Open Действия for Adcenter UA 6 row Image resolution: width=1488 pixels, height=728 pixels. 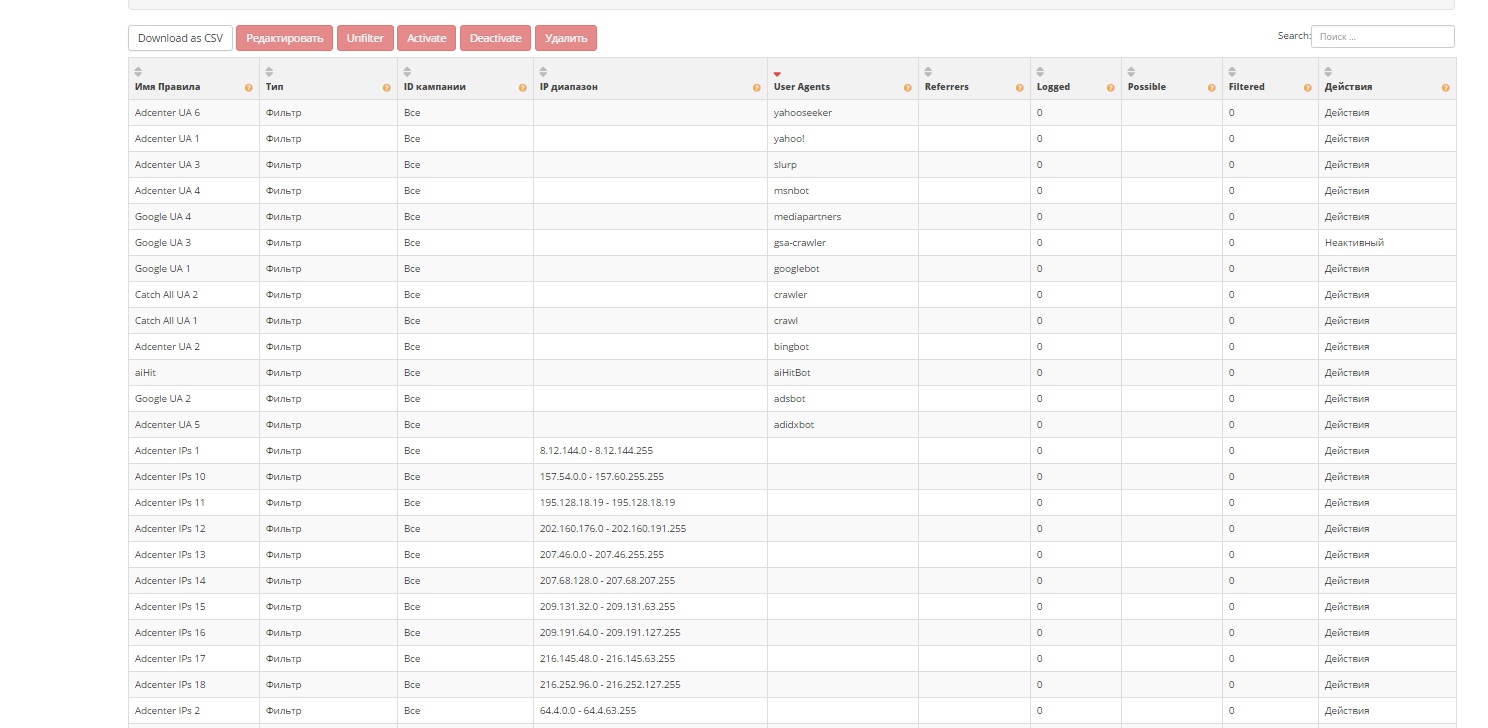pyautogui.click(x=1346, y=113)
